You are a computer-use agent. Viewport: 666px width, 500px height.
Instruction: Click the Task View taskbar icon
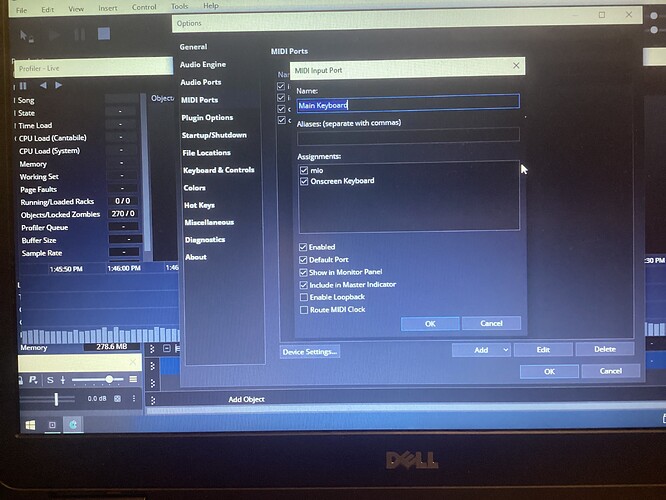(x=52, y=425)
